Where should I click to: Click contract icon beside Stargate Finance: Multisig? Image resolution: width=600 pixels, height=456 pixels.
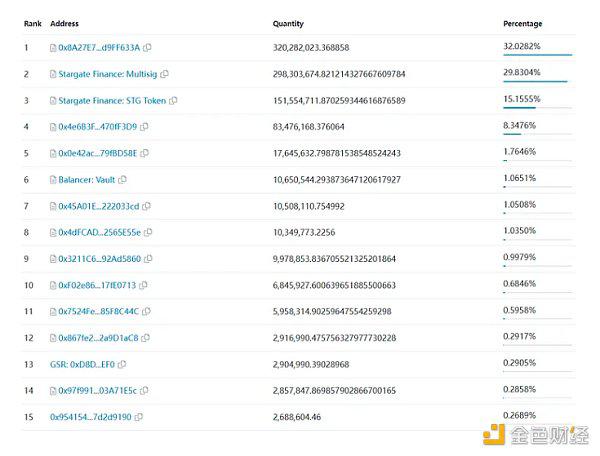pos(53,74)
